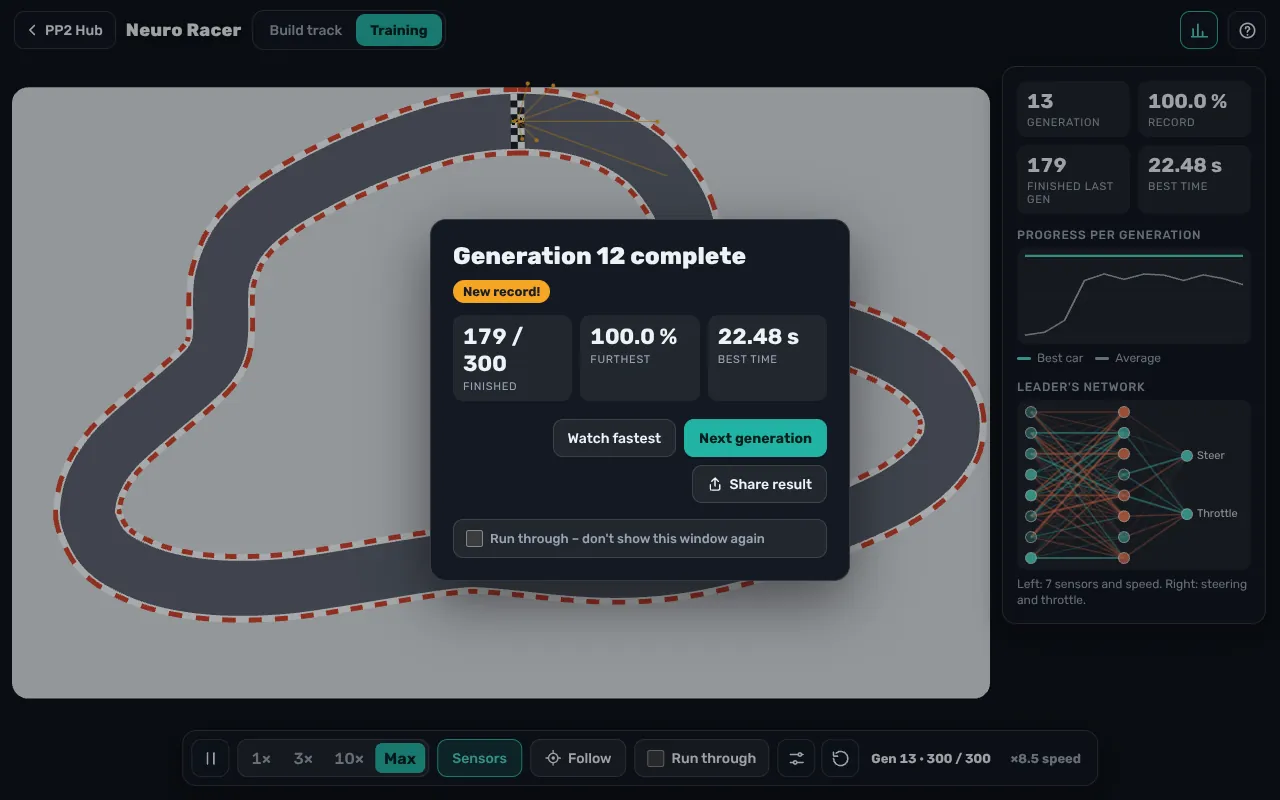Enable Run through checkbox in bottom toolbar
The height and width of the screenshot is (800, 1280).
656,758
